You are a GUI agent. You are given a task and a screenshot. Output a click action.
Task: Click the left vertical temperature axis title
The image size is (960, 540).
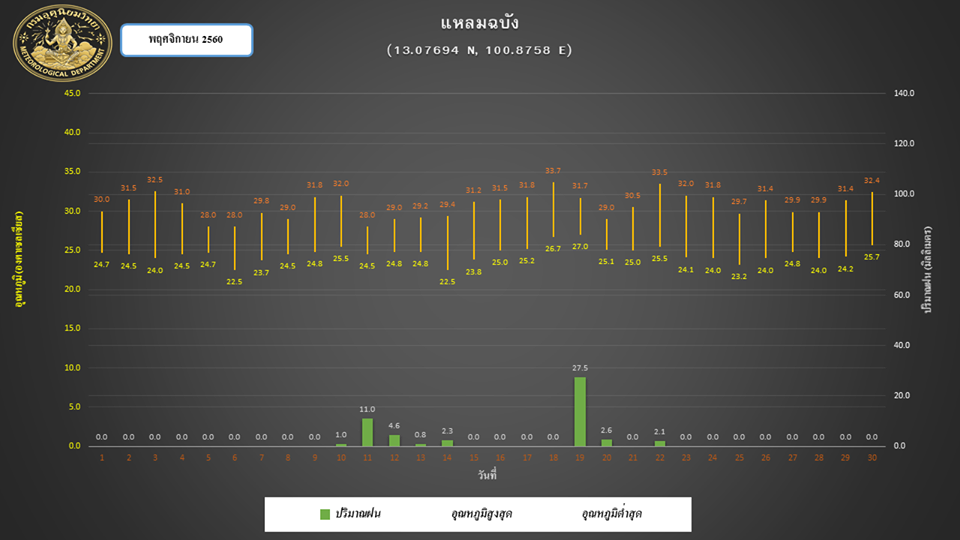coord(18,258)
